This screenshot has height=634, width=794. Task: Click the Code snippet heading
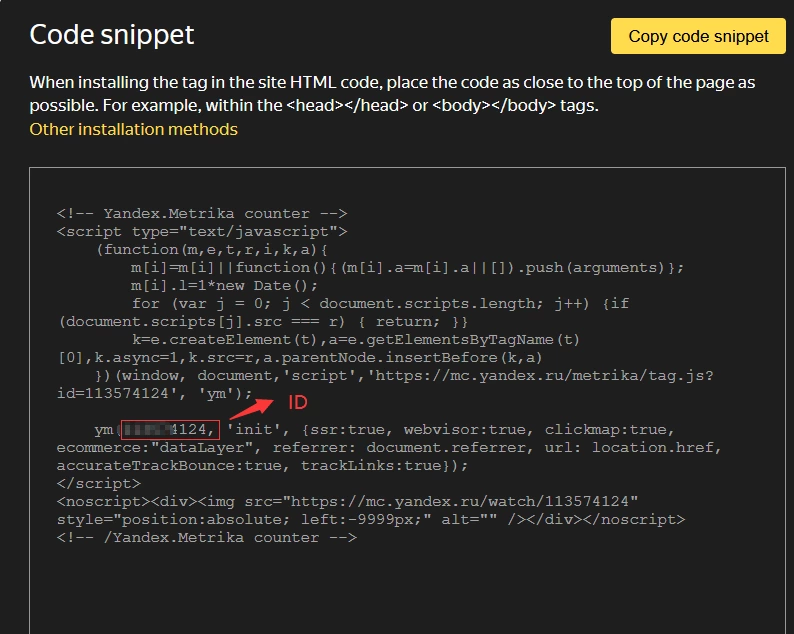(x=111, y=35)
